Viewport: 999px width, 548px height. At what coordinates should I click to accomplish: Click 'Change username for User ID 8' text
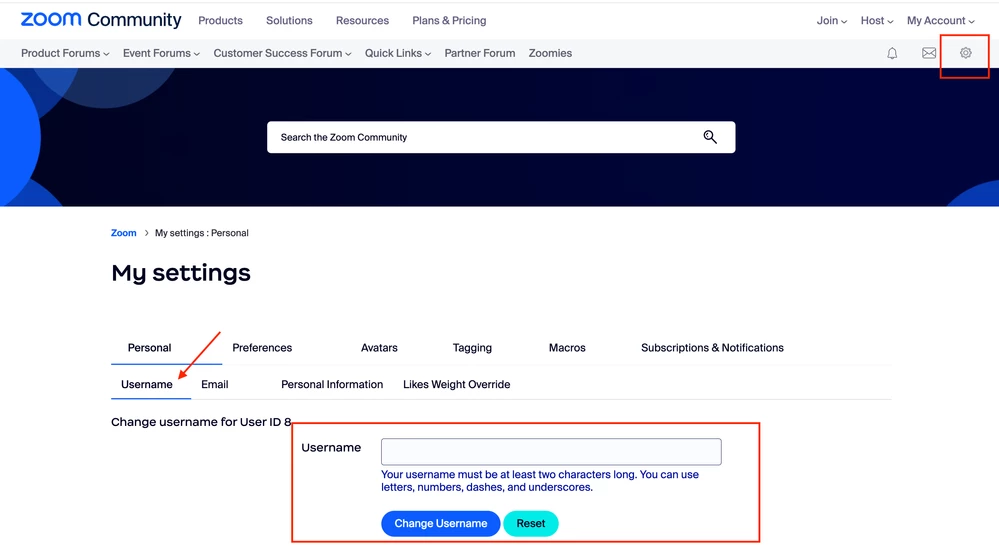[201, 422]
